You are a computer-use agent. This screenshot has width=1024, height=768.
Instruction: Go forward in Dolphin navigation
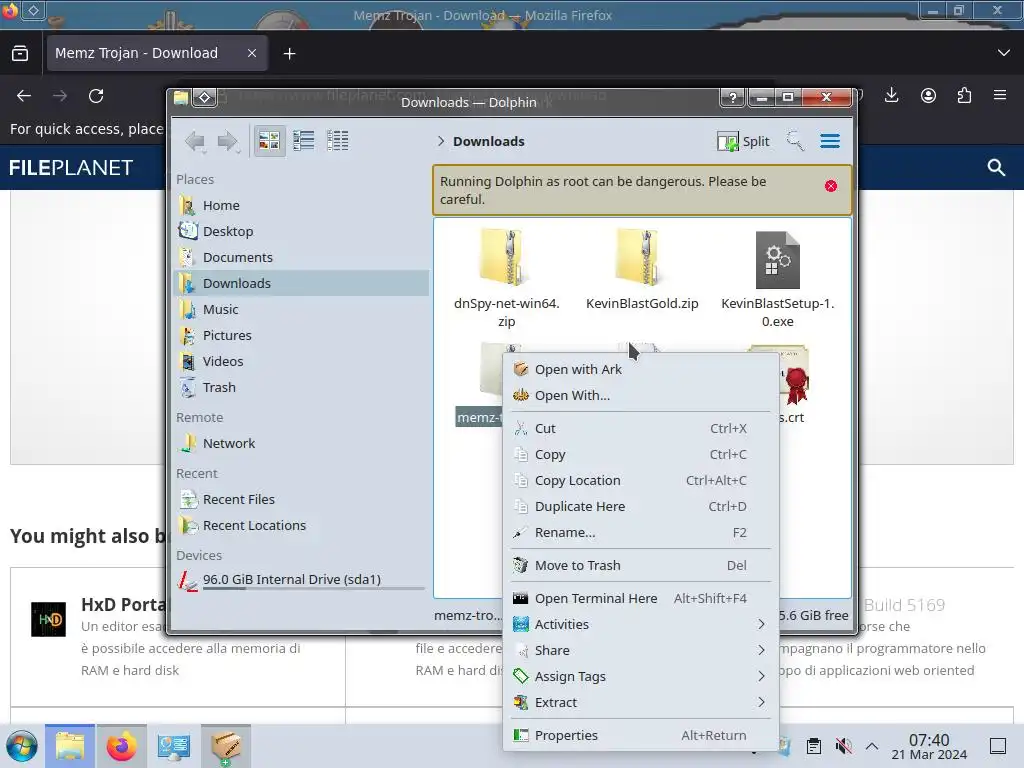coord(227,141)
